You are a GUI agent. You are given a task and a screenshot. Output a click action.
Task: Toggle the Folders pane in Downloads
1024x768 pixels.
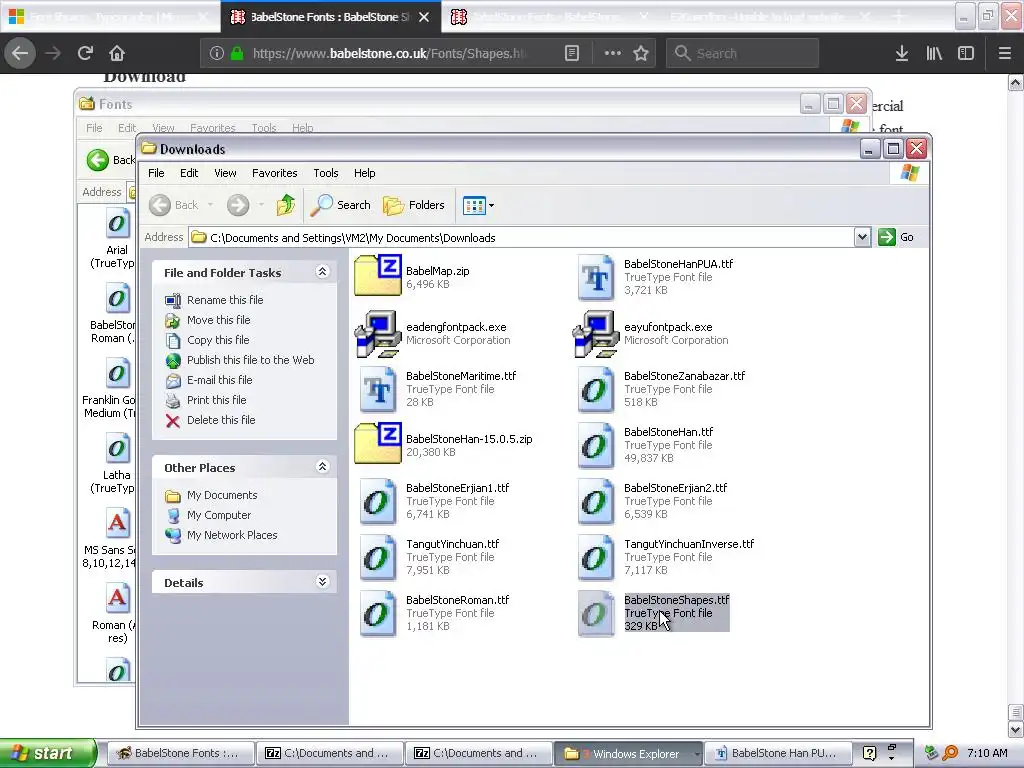point(414,205)
